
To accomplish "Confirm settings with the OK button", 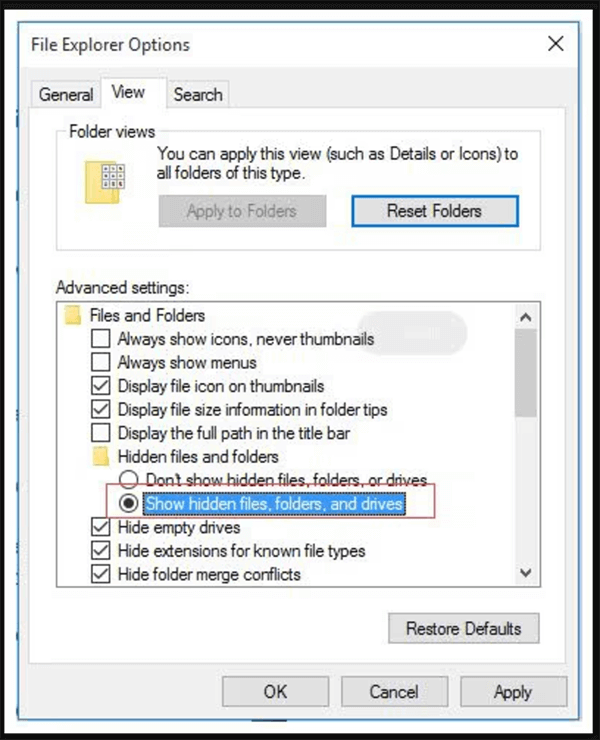I will point(275,691).
